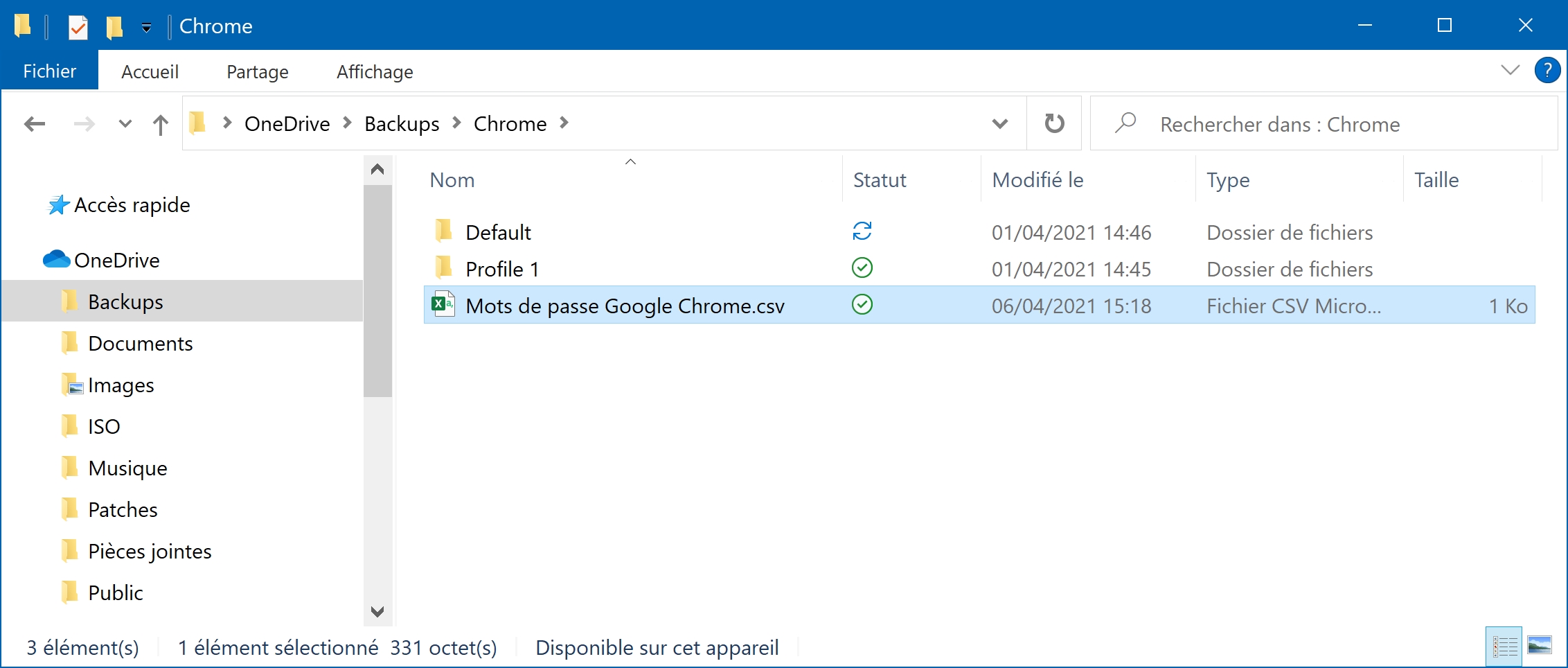The width and height of the screenshot is (1568, 668).
Task: Click the Fichier CSV Micro... type cell
Action: pyautogui.click(x=1294, y=306)
